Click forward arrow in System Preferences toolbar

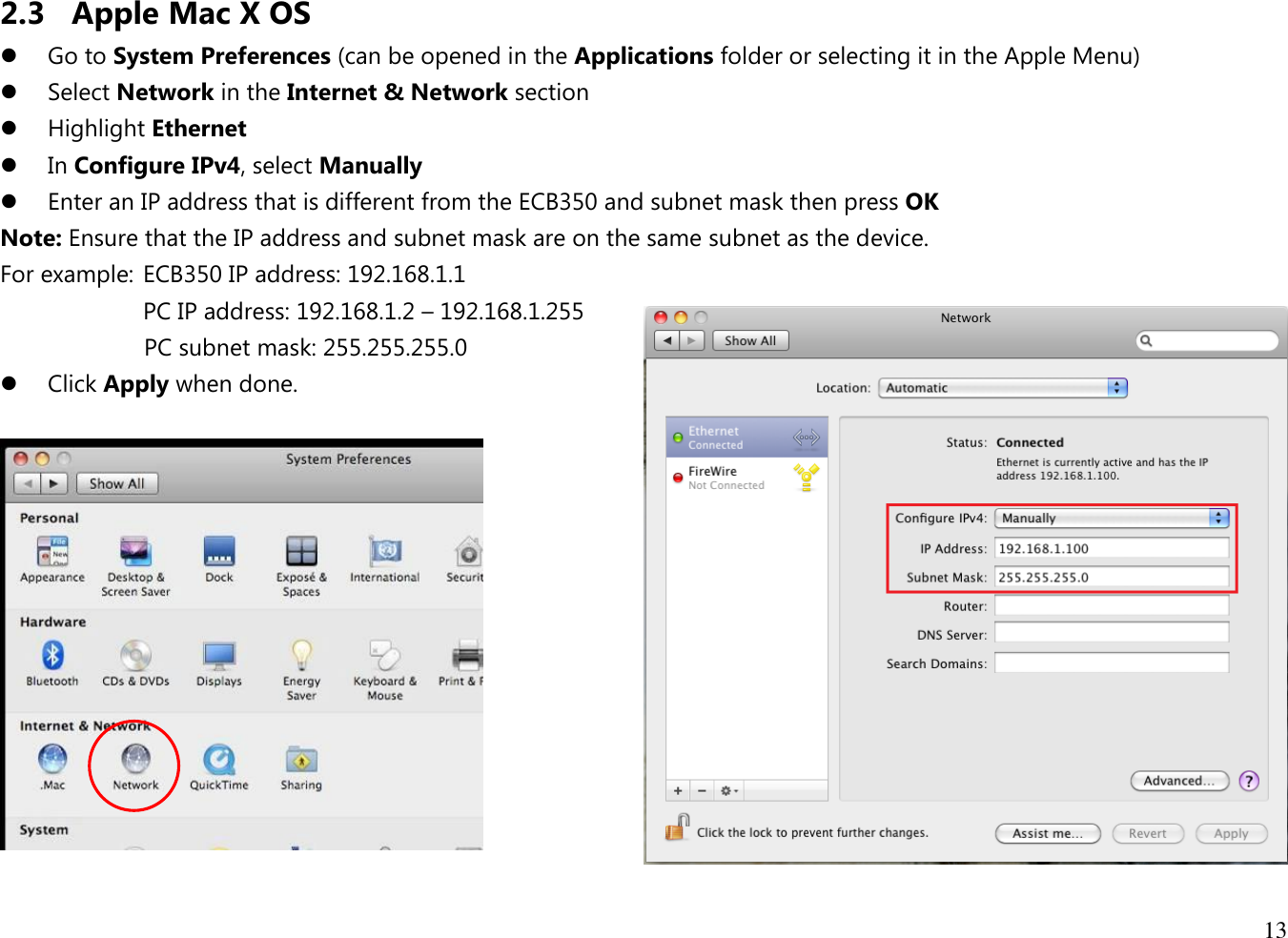pyautogui.click(x=53, y=483)
